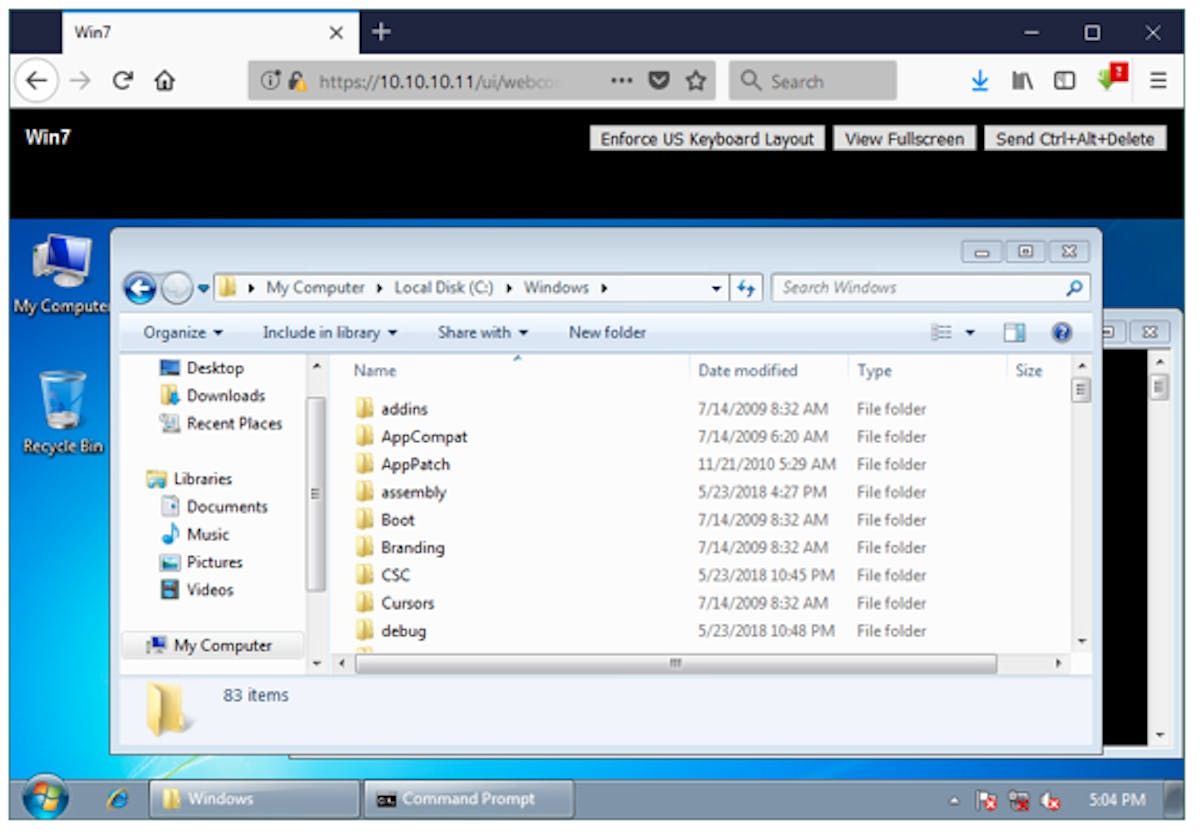Open Firefox library icon
Image resolution: width=1200 pixels, height=835 pixels.
1022,82
